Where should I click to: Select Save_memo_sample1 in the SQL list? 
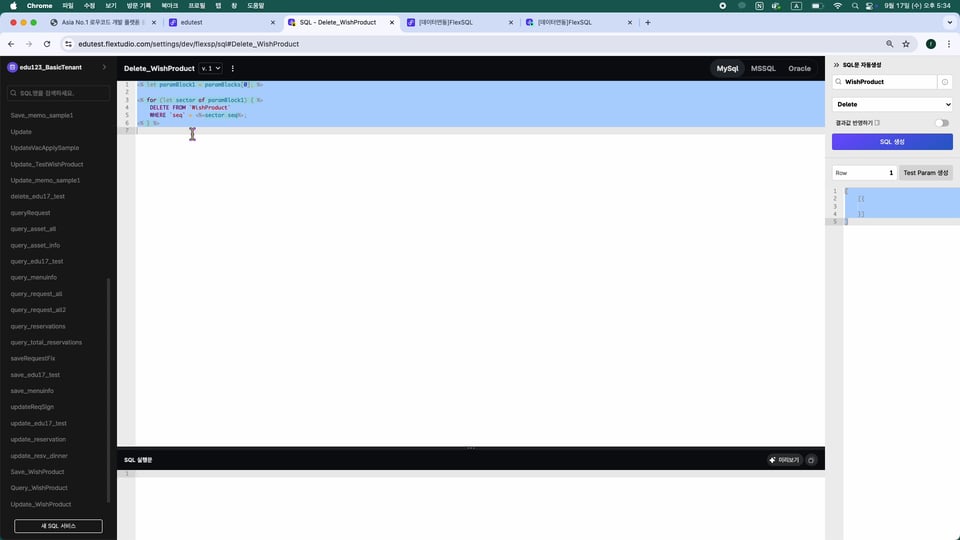42,115
